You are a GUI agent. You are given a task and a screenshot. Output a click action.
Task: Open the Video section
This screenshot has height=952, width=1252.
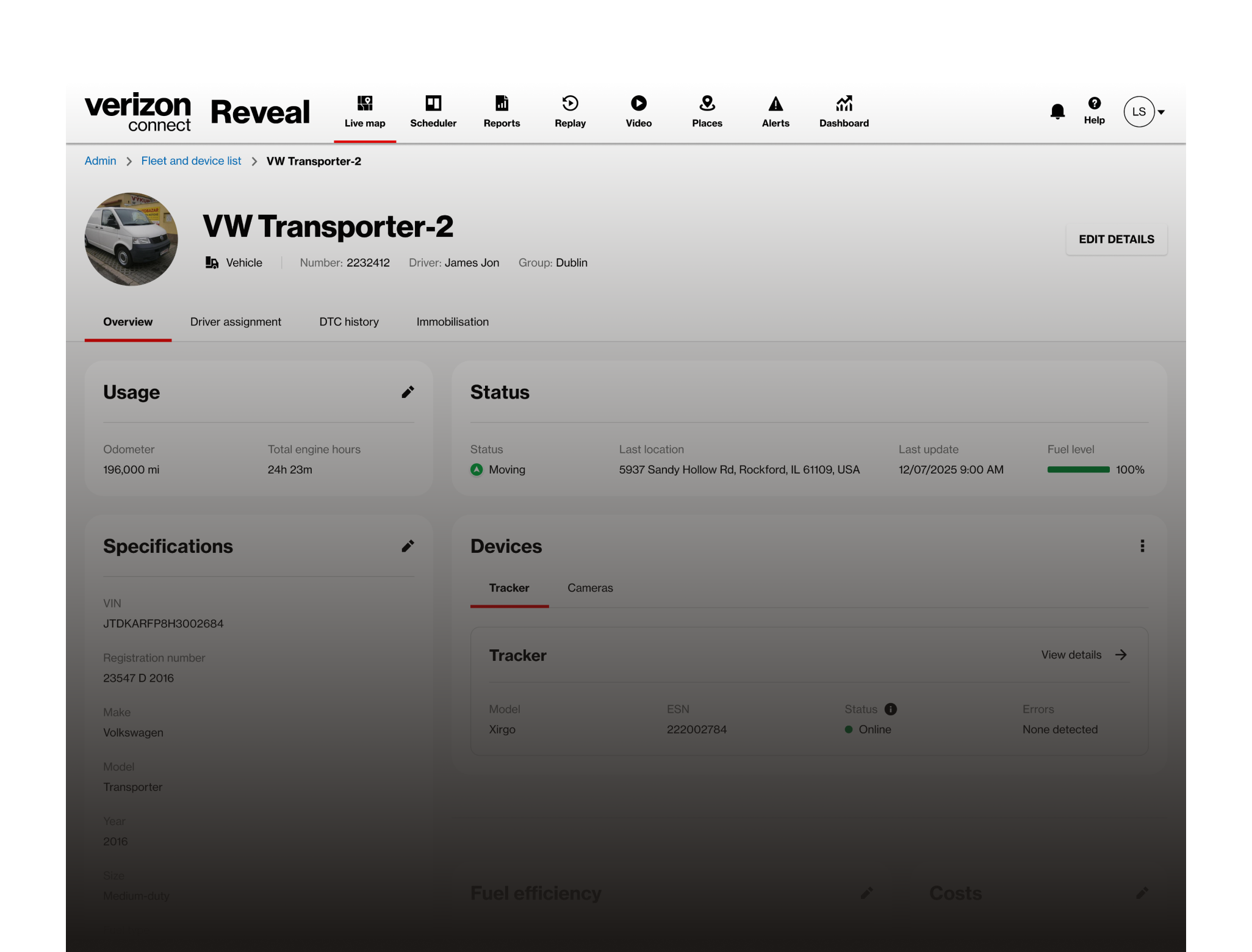pyautogui.click(x=638, y=112)
